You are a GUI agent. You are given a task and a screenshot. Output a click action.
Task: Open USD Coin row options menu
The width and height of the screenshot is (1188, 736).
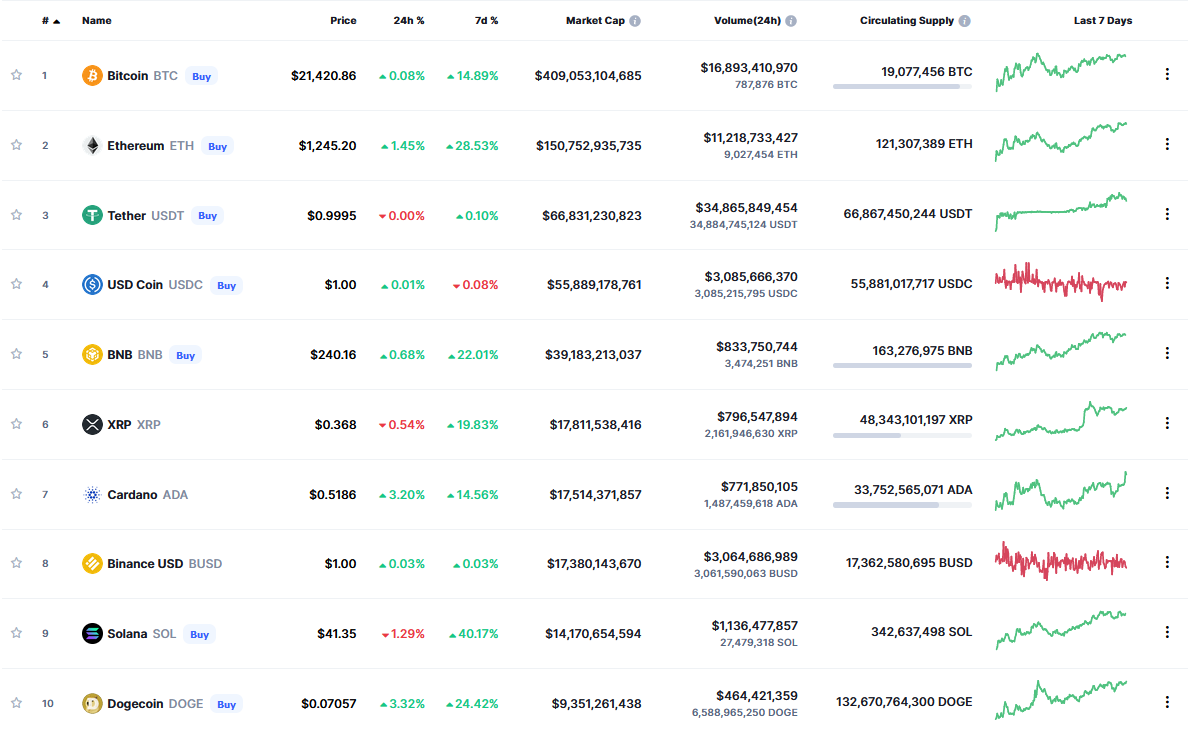tap(1167, 283)
